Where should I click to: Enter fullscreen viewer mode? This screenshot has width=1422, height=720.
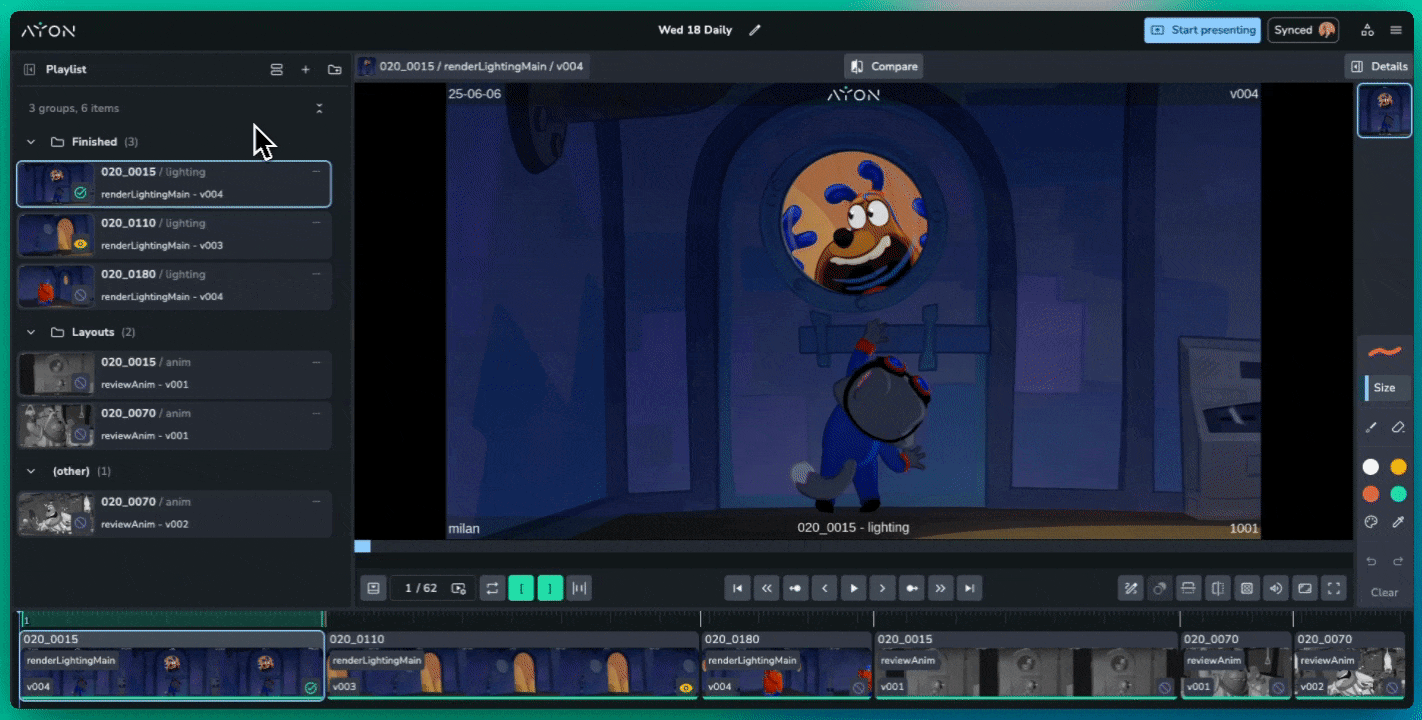[1333, 588]
